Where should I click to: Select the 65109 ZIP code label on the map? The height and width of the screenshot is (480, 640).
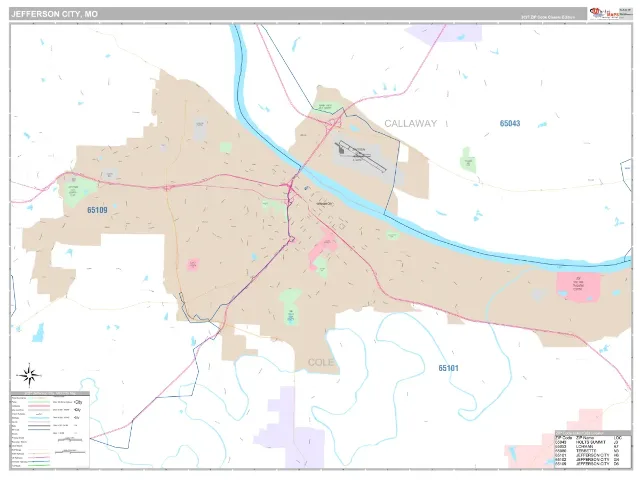[97, 210]
